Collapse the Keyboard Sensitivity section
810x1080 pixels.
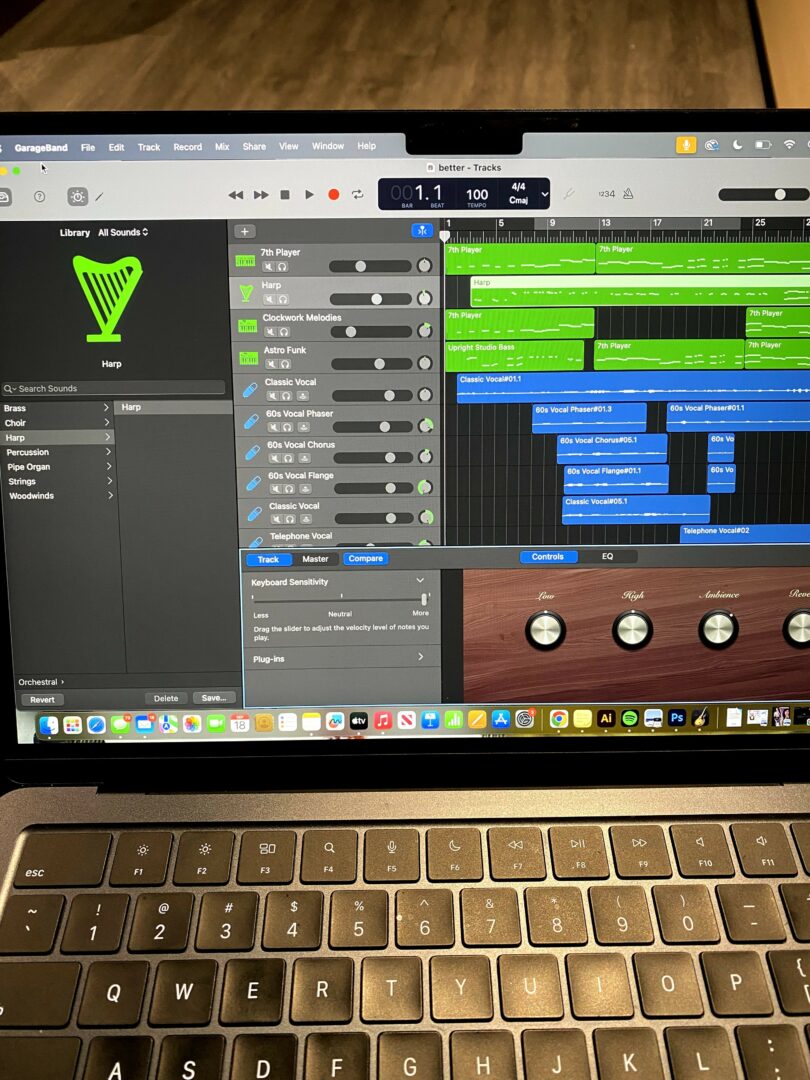(420, 581)
